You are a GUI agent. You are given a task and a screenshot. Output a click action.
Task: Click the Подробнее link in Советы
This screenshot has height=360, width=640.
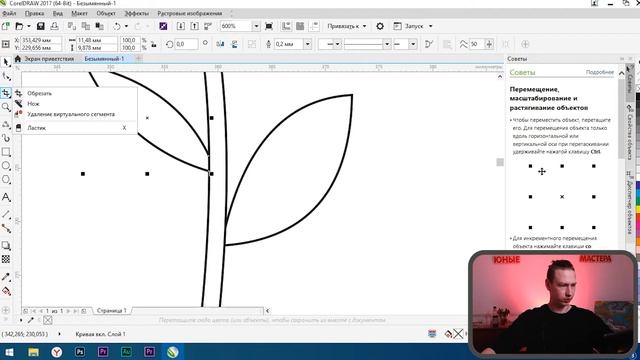point(600,72)
